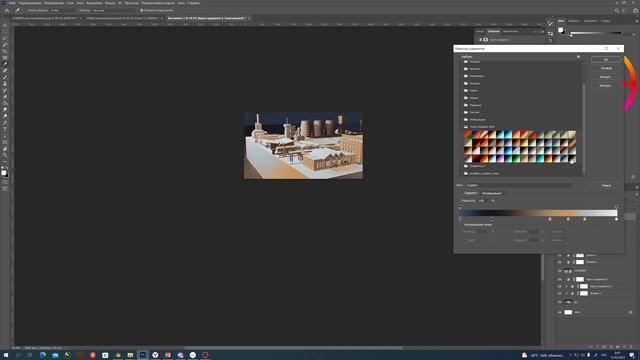
Task: Hide the Фон layer
Action: click(560, 312)
